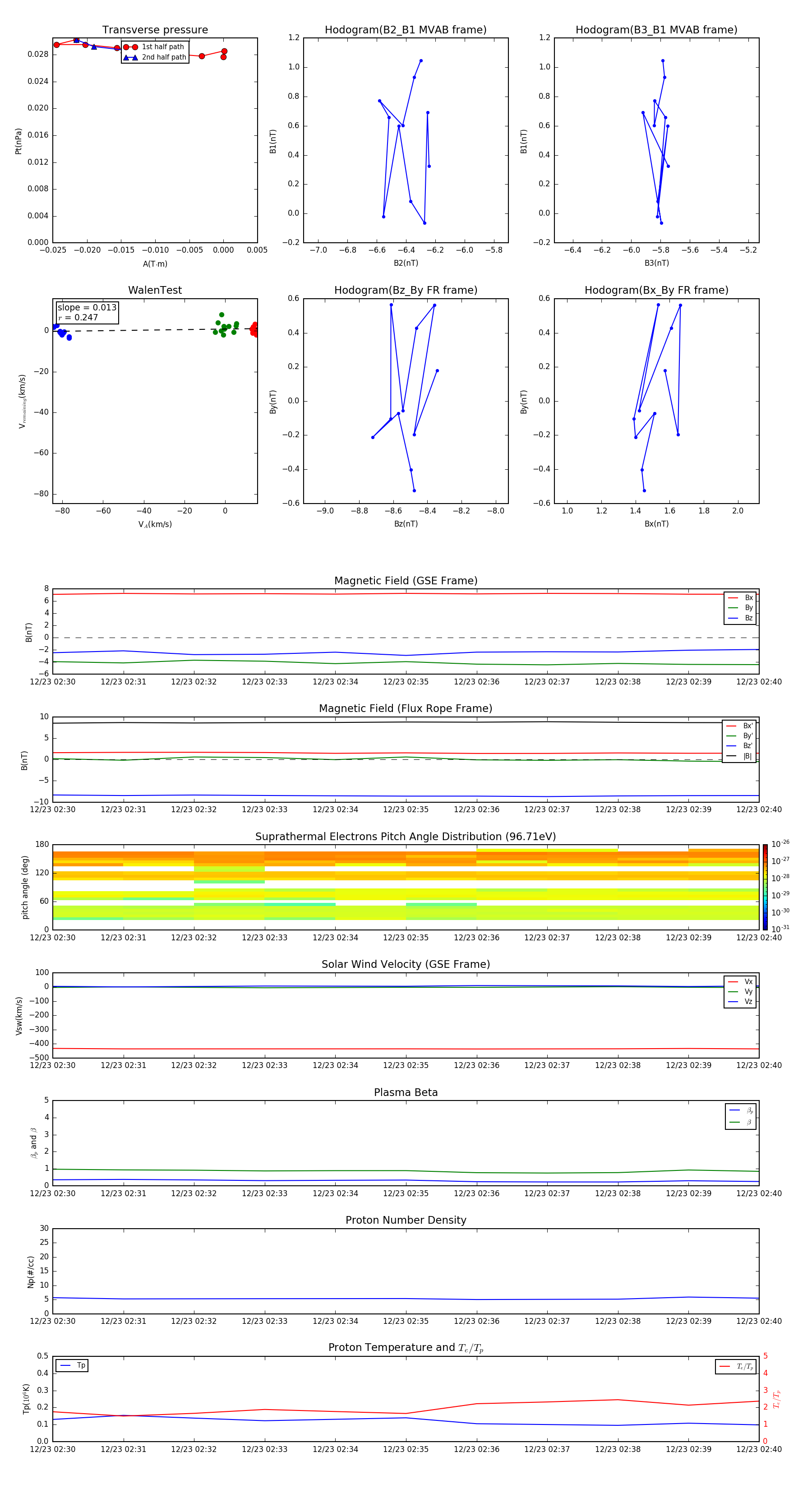812x1489 pixels.
Task: Select the "Bz'" legend entry
Action: tap(740, 746)
